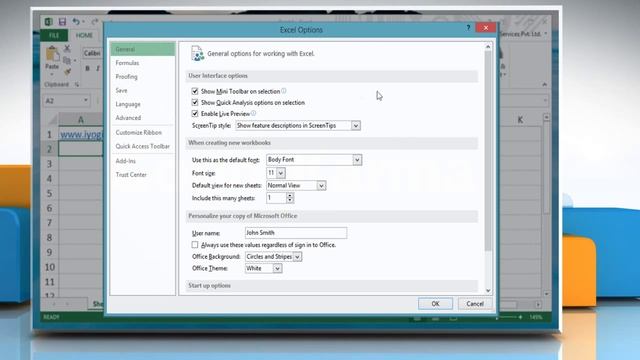The height and width of the screenshot is (360, 640).
Task: Click OK in Excel Options
Action: pos(435,304)
